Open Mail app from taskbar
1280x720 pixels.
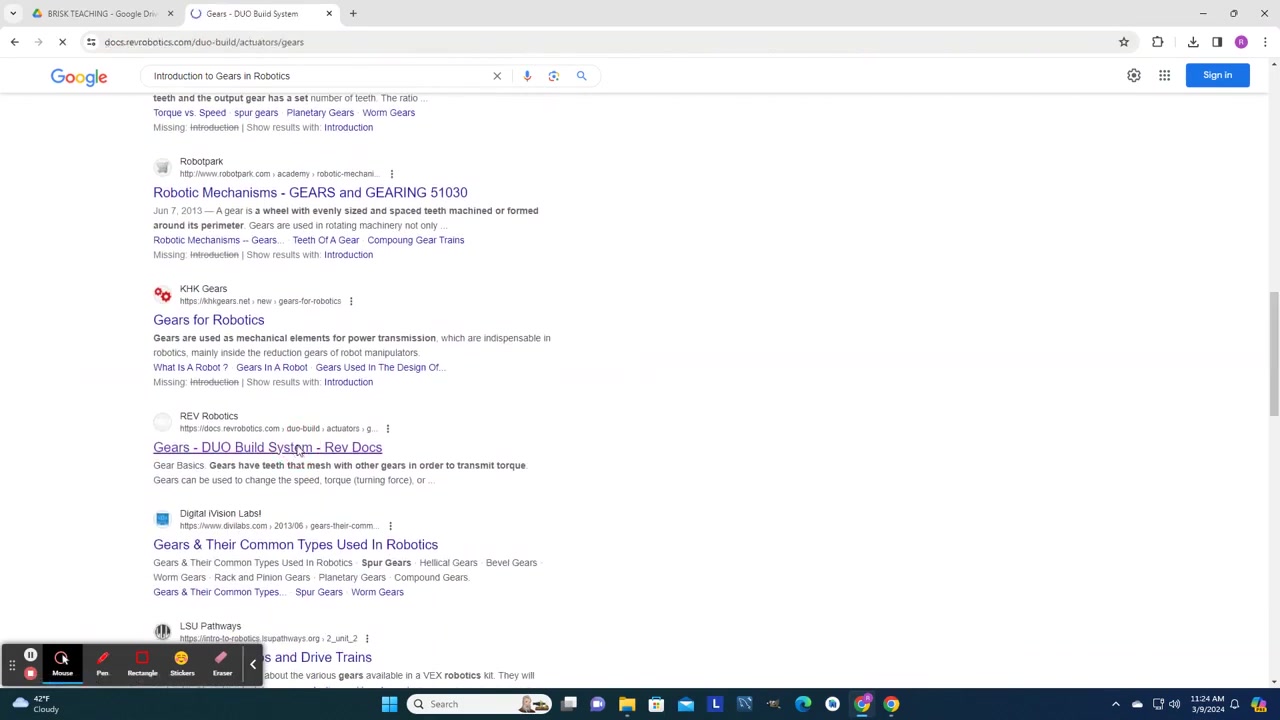pos(686,704)
